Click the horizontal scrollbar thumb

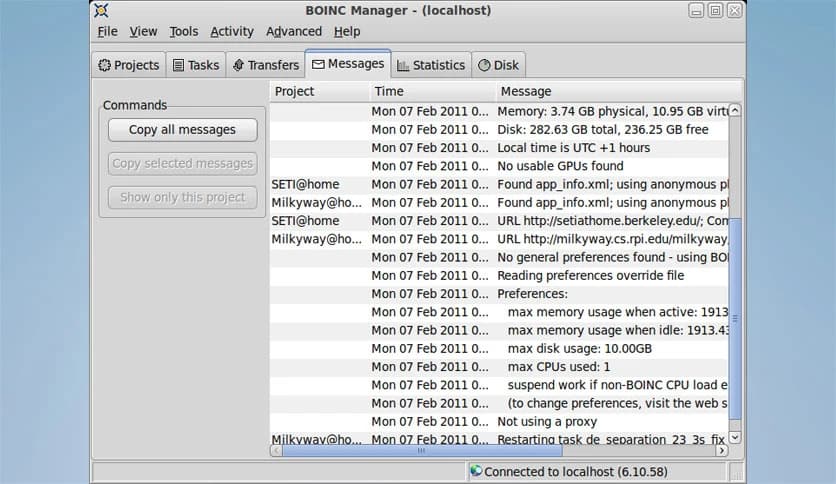422,451
